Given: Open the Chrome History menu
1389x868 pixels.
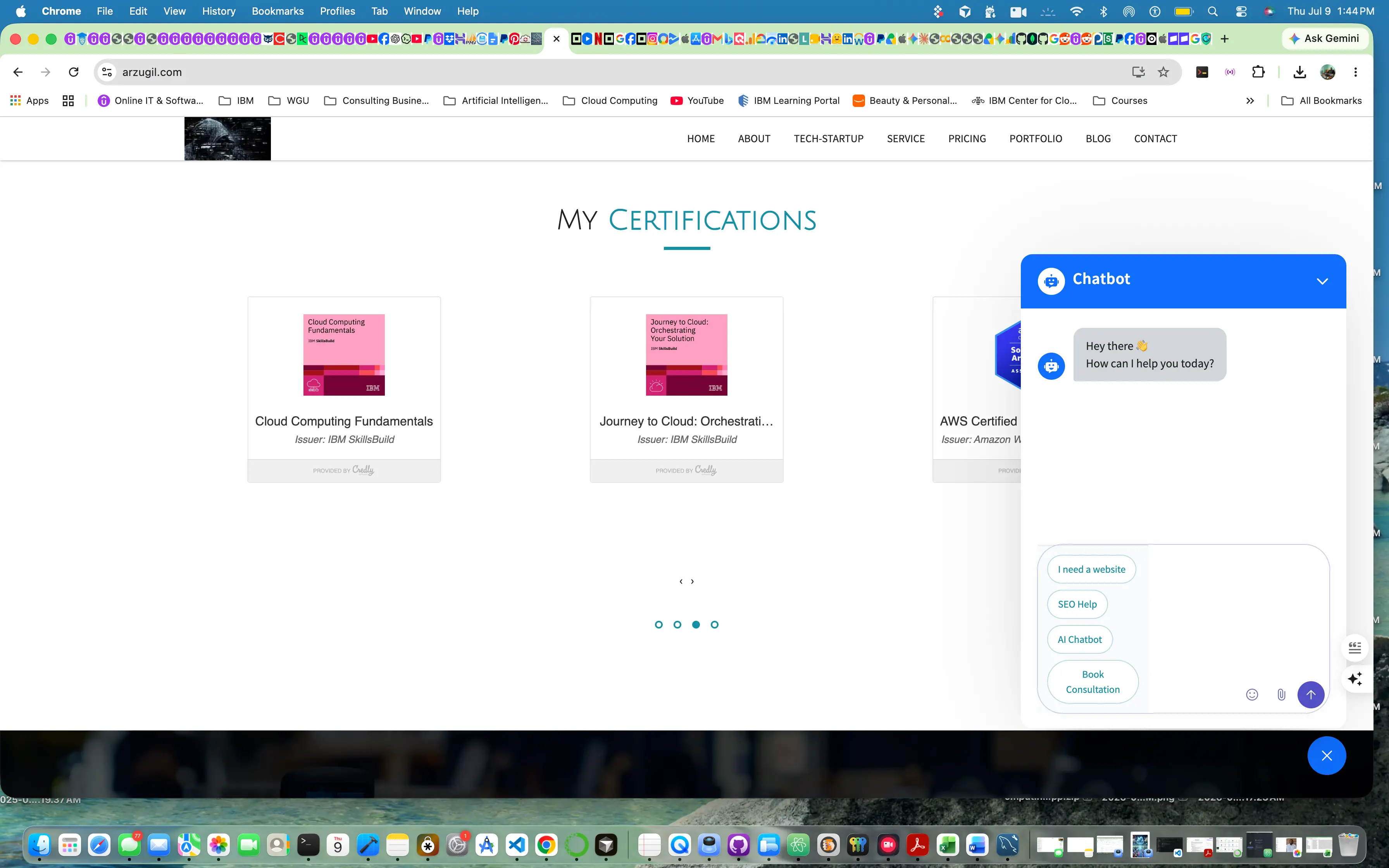Looking at the screenshot, I should 219,11.
